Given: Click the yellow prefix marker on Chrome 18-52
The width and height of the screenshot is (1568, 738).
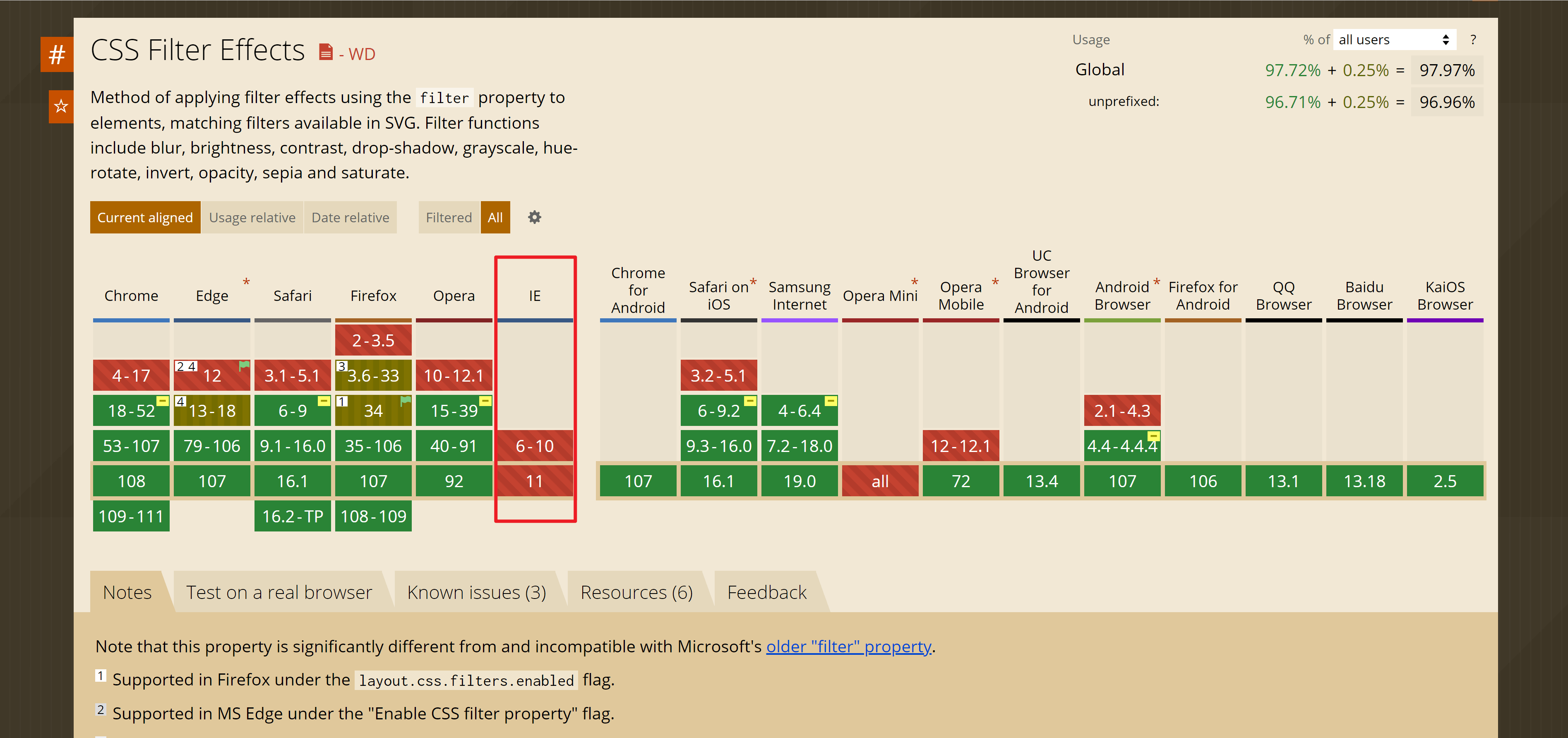Looking at the screenshot, I should tap(163, 401).
